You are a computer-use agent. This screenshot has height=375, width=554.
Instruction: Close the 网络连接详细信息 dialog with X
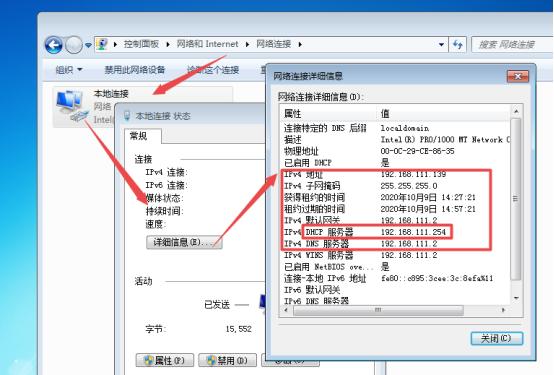[518, 76]
